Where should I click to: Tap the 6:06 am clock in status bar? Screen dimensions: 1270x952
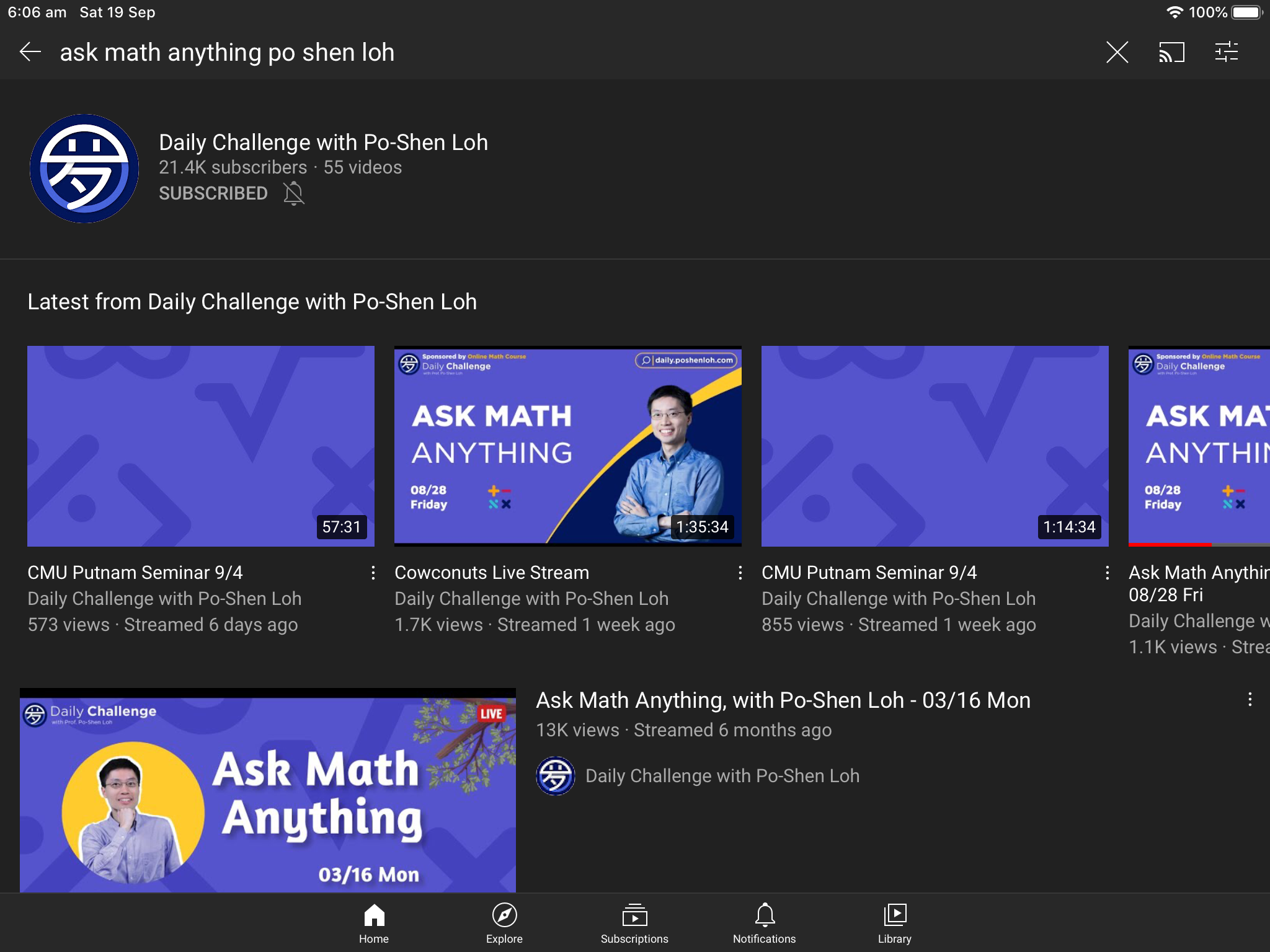pos(37,12)
